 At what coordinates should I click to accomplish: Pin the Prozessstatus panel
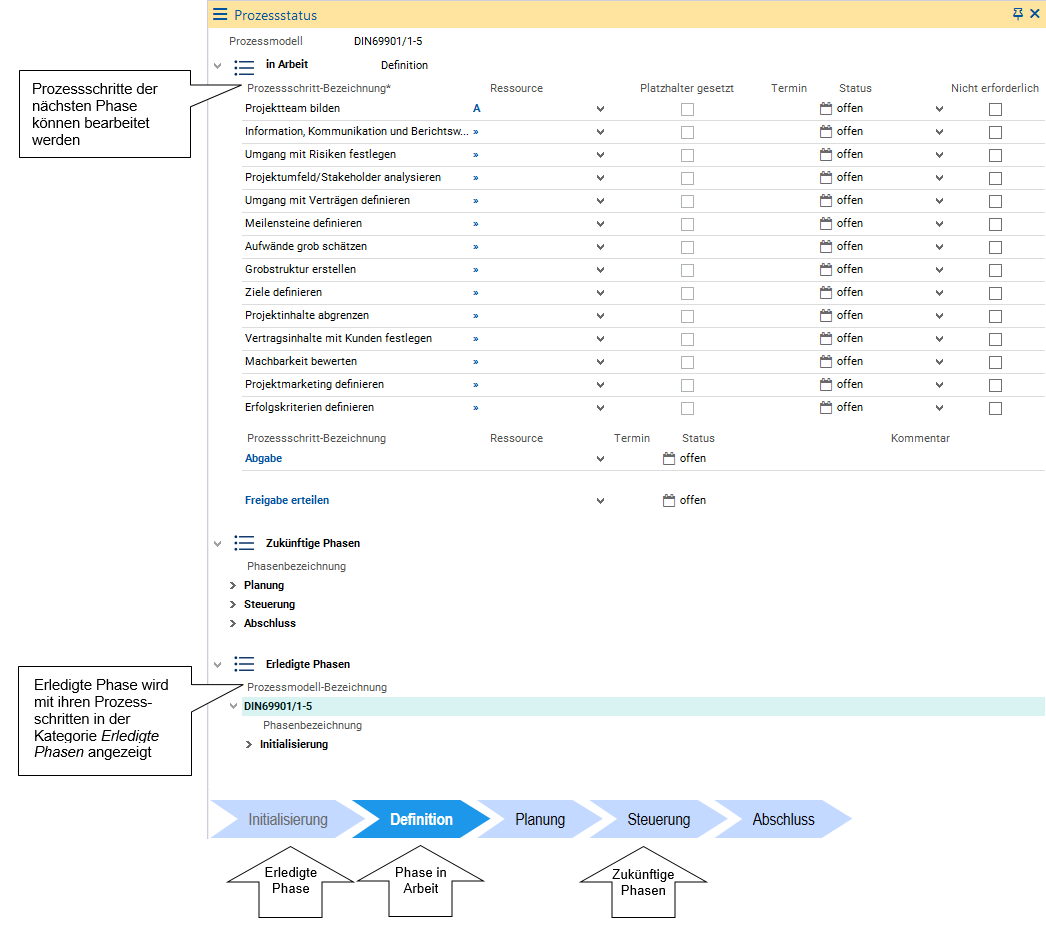[x=1017, y=13]
